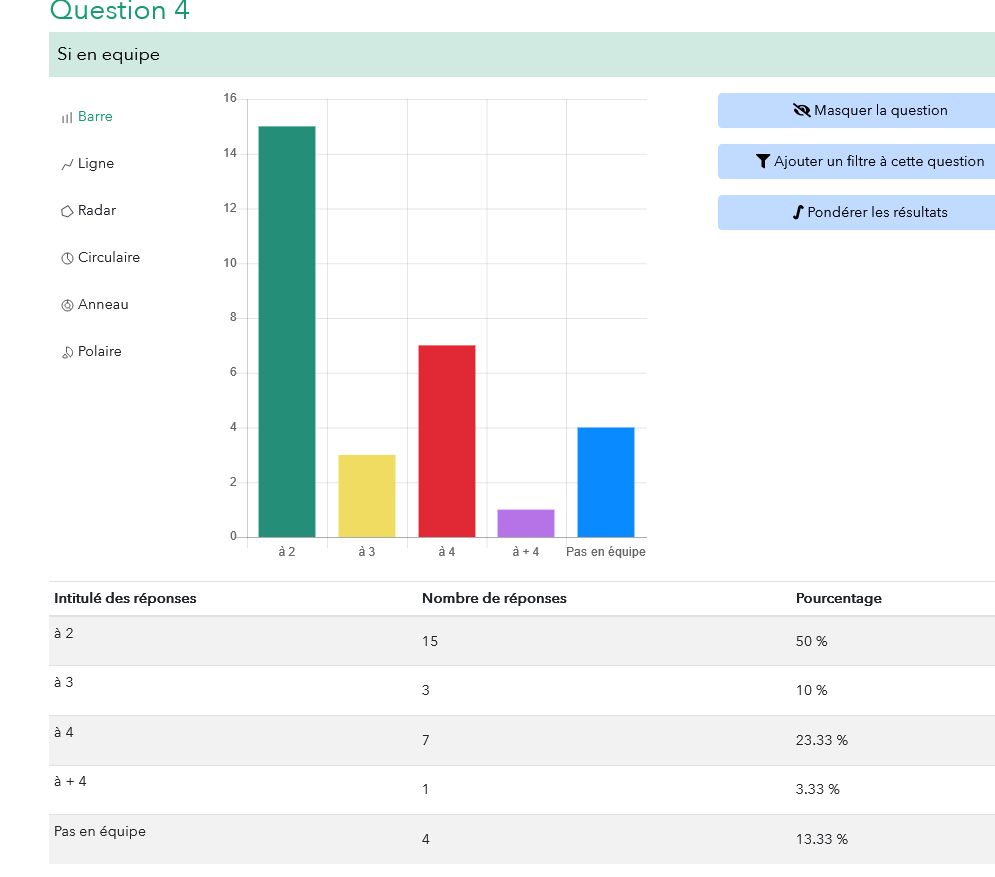
Task: Select the Barre chart type icon
Action: (67, 118)
